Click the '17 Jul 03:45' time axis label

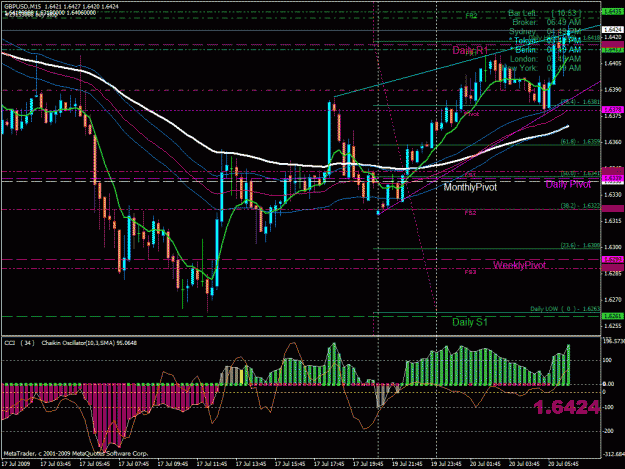56,464
